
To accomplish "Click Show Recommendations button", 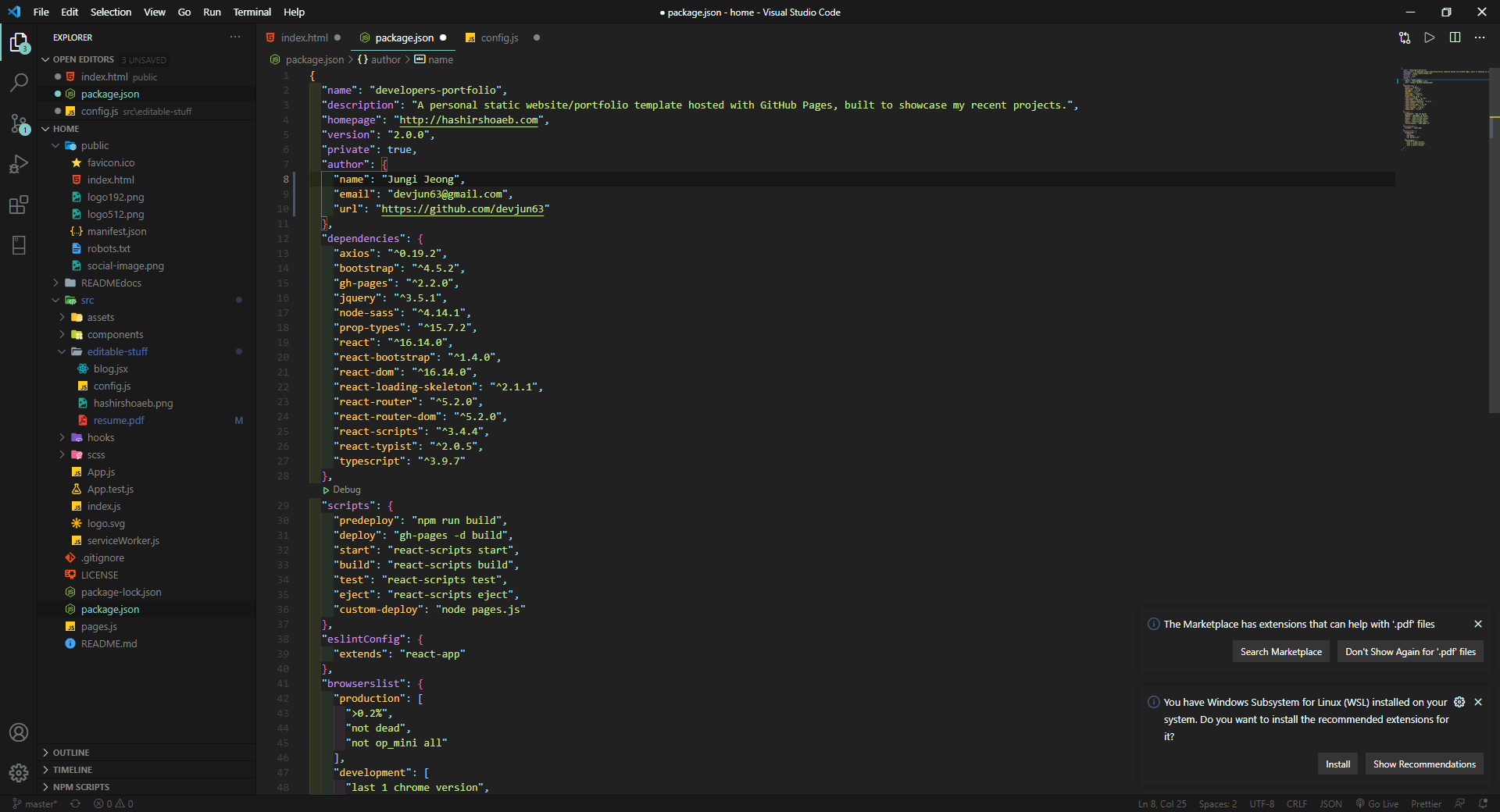I will click(x=1424, y=764).
